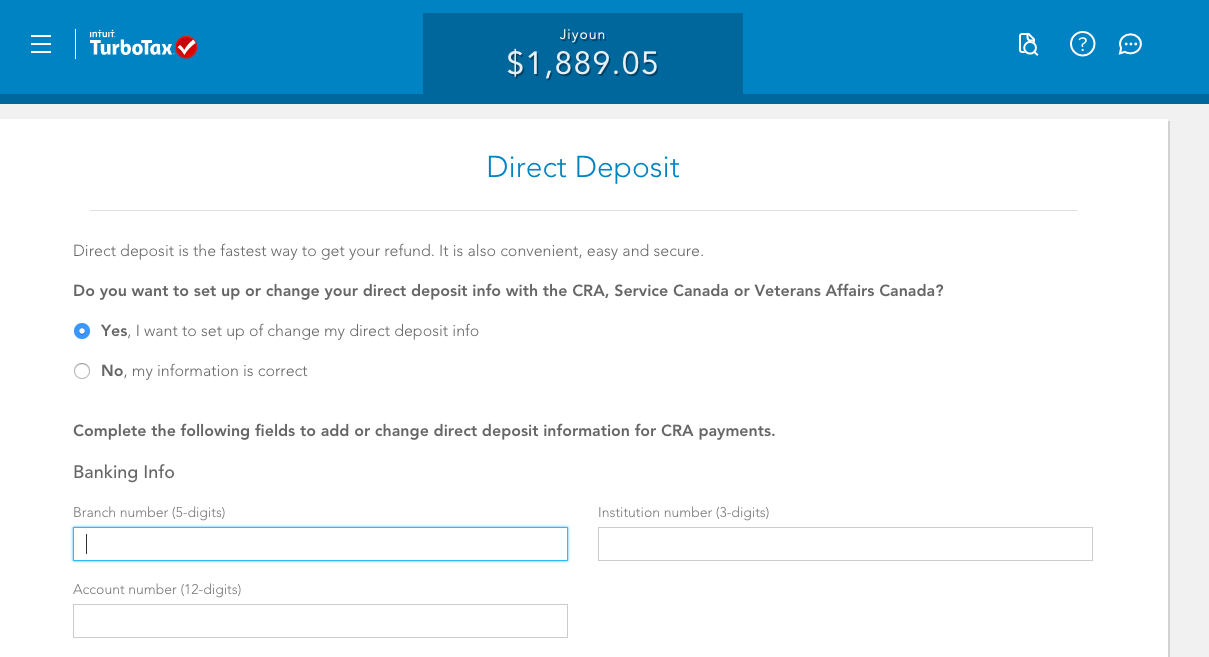Open help via the question mark icon

tap(1082, 44)
